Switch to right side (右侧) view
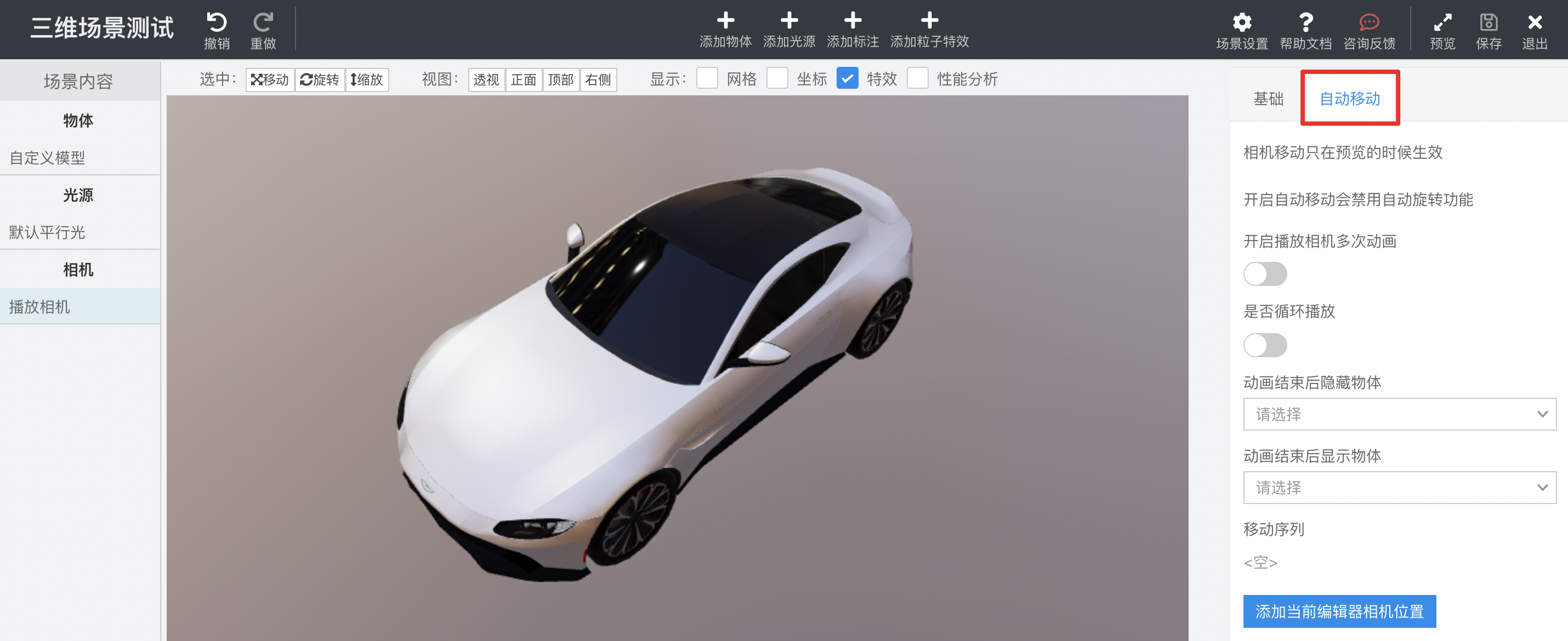1568x641 pixels. 598,79
